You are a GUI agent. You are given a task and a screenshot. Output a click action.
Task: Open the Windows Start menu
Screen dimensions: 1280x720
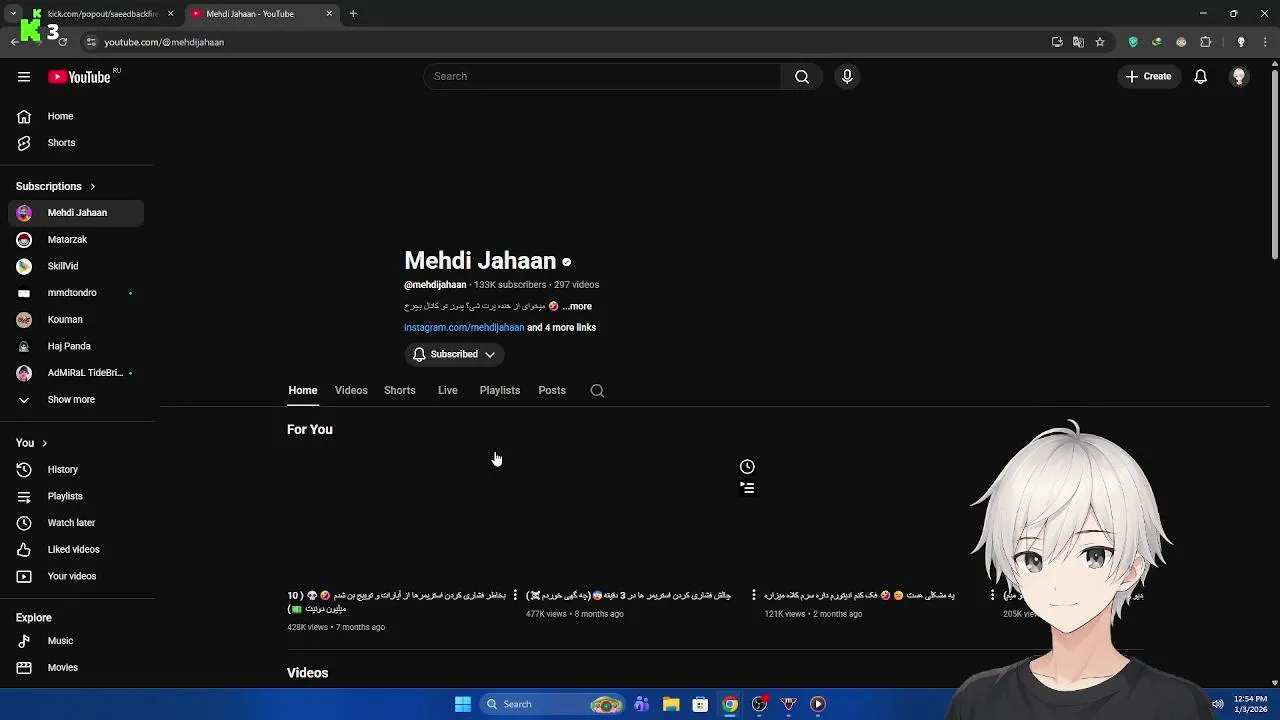pyautogui.click(x=463, y=704)
